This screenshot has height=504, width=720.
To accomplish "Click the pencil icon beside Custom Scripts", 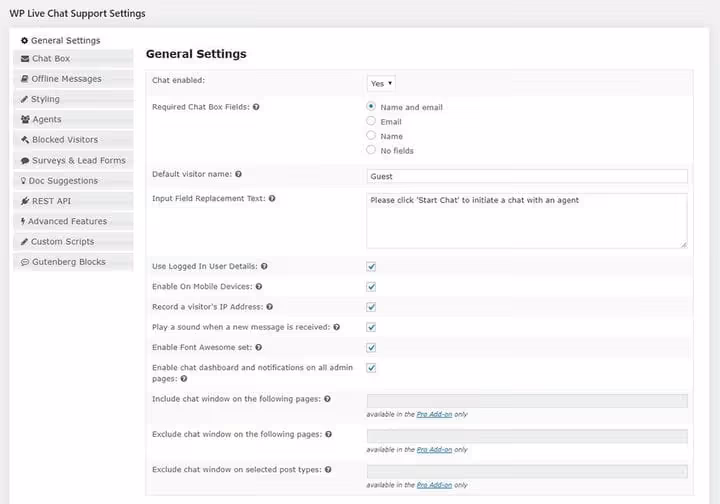I will click(24, 241).
